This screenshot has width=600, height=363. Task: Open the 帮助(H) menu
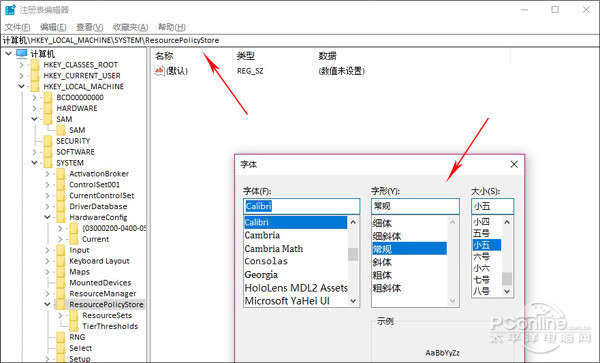point(172,27)
